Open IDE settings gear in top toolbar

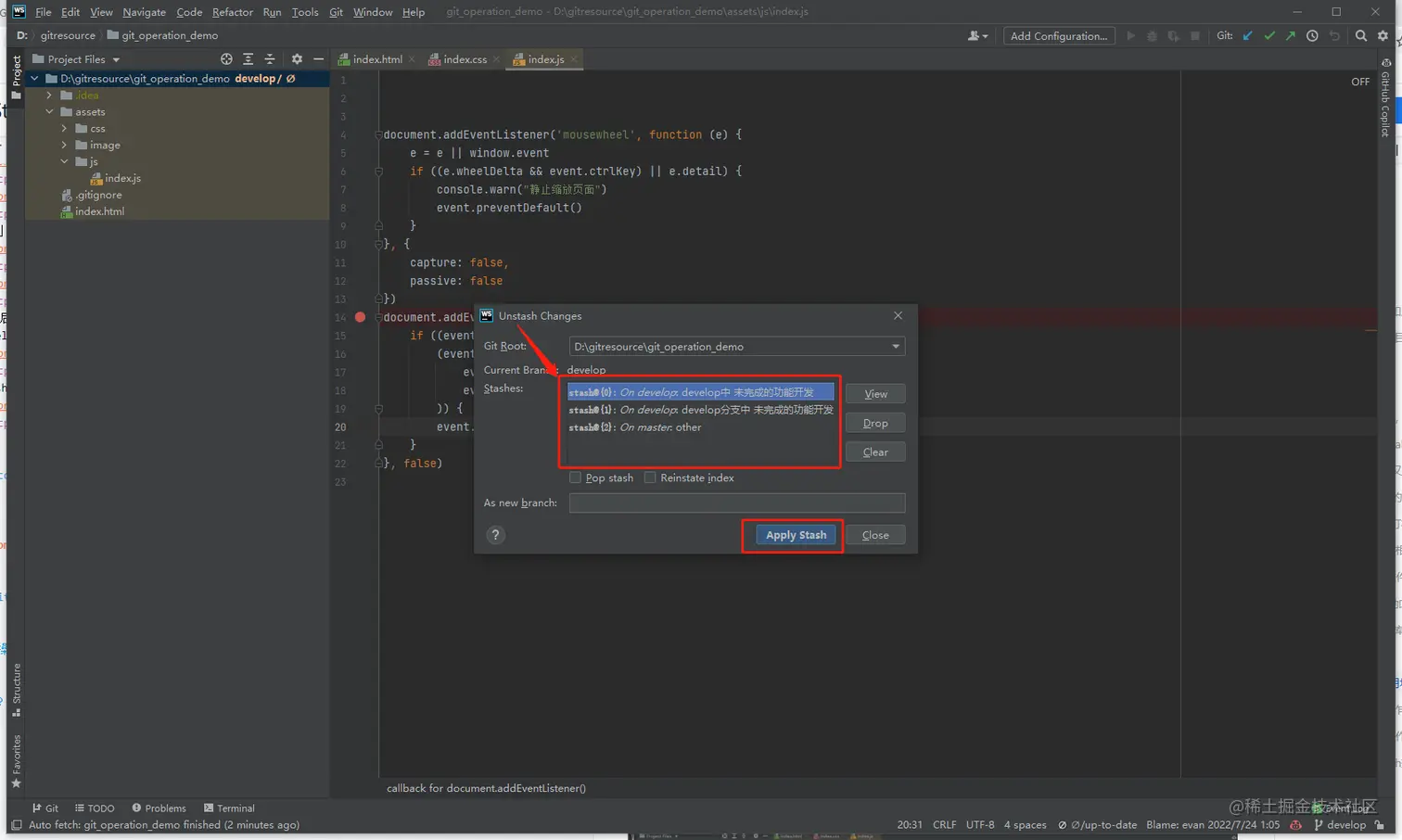[x=1382, y=35]
